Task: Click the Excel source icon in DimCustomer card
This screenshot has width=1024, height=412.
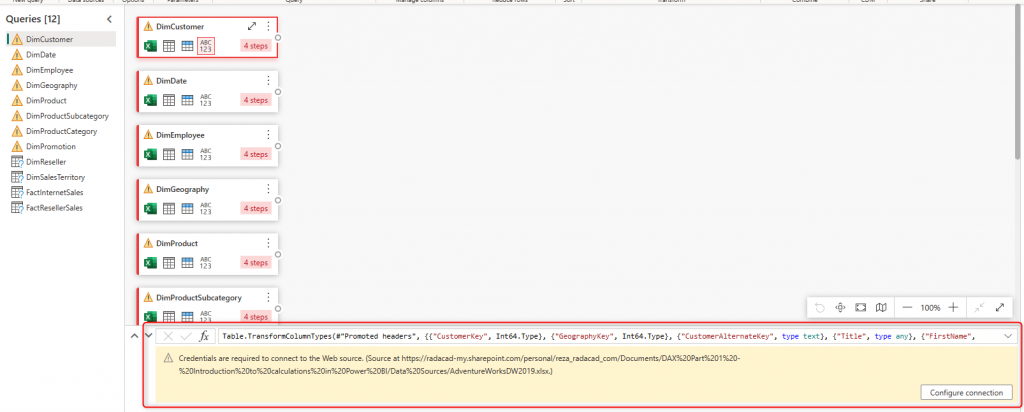Action: pyautogui.click(x=150, y=46)
